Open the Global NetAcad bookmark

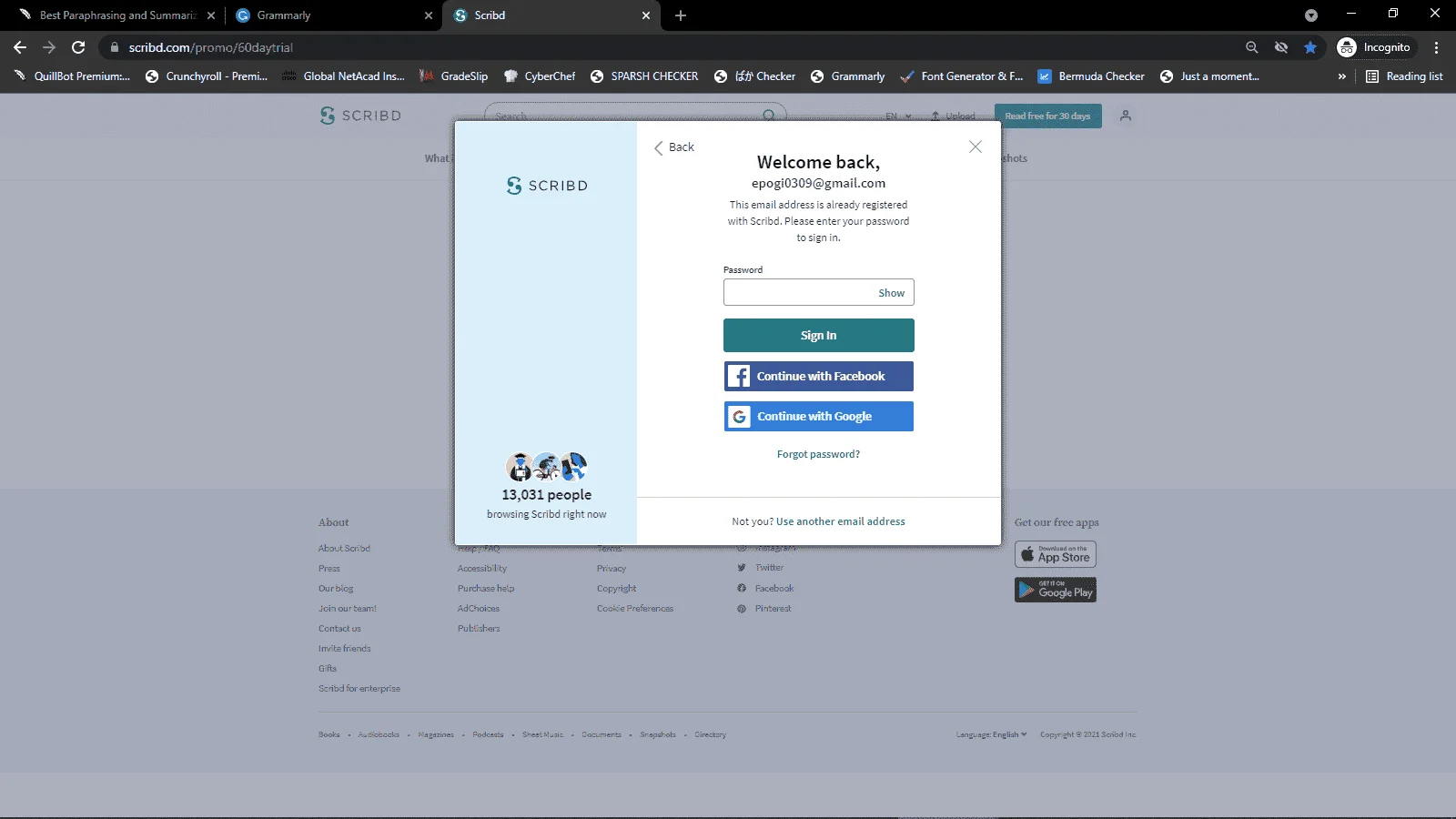[343, 76]
